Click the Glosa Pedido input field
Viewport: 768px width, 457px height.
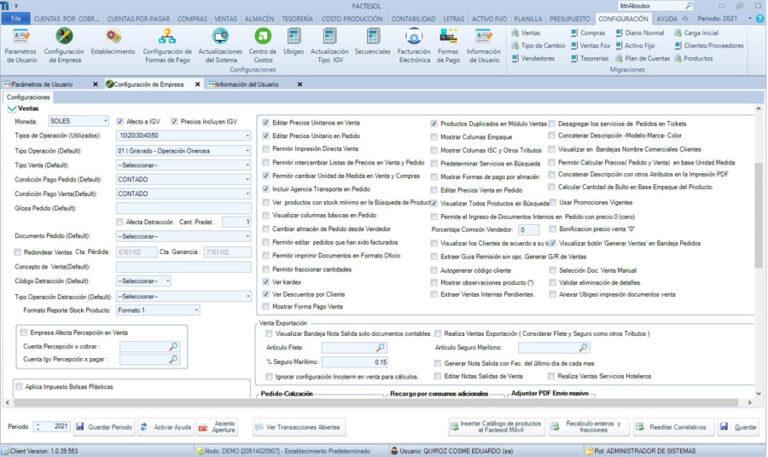coord(183,208)
